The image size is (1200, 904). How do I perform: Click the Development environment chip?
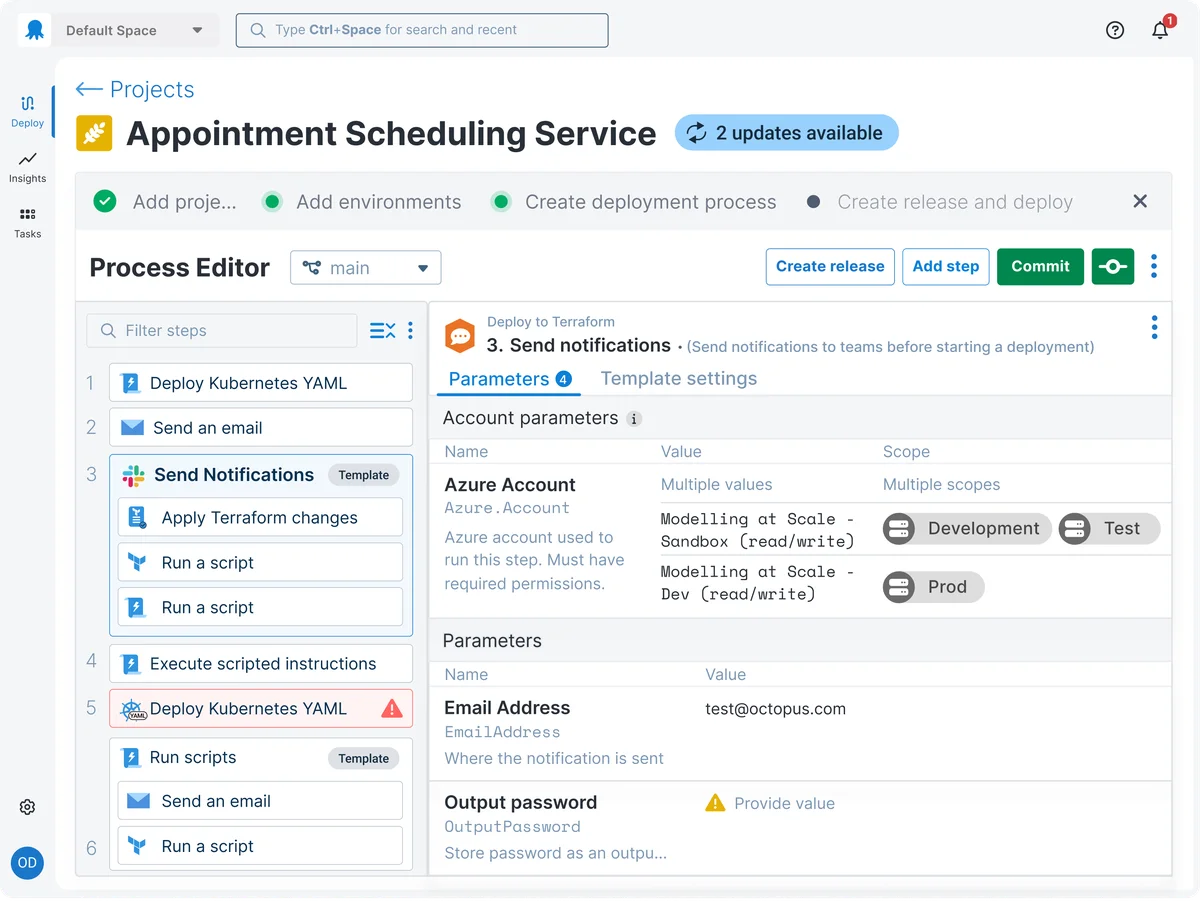967,529
